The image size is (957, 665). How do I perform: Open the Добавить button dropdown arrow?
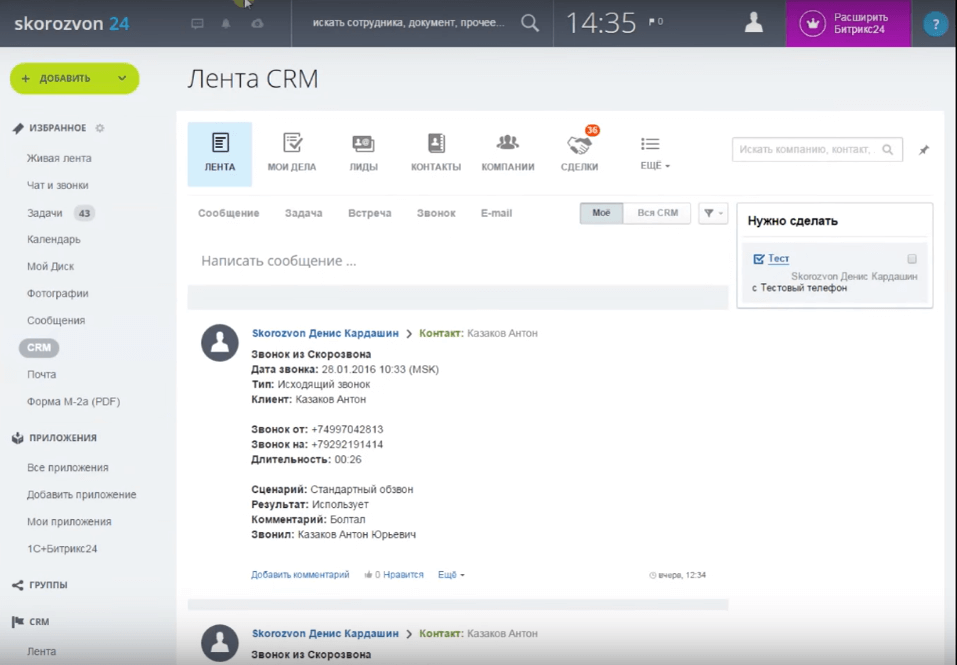pyautogui.click(x=122, y=78)
